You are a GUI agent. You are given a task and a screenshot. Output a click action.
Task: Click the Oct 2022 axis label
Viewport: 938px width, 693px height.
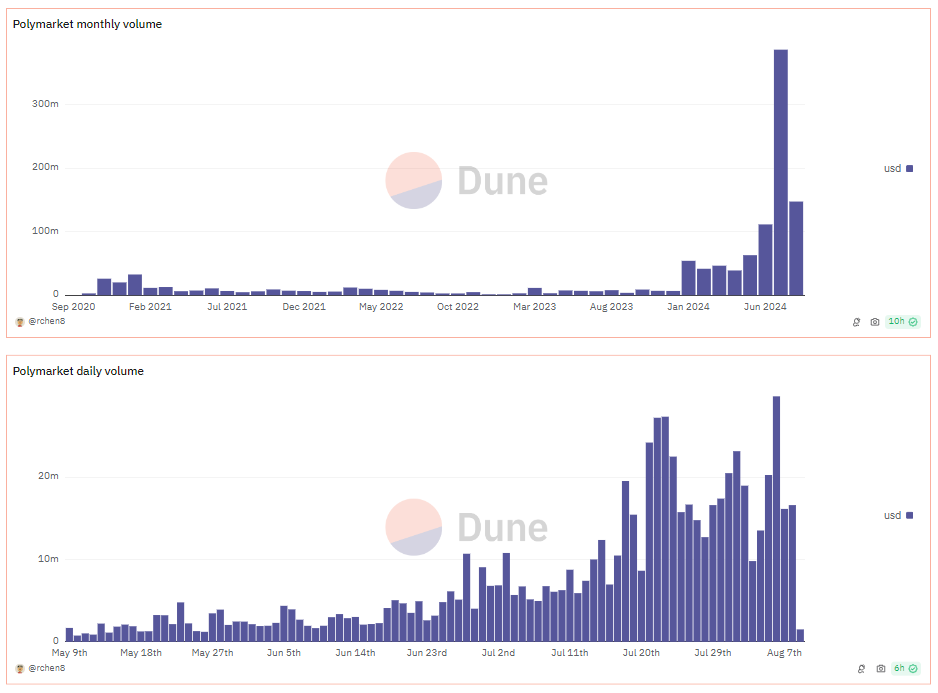tap(458, 306)
